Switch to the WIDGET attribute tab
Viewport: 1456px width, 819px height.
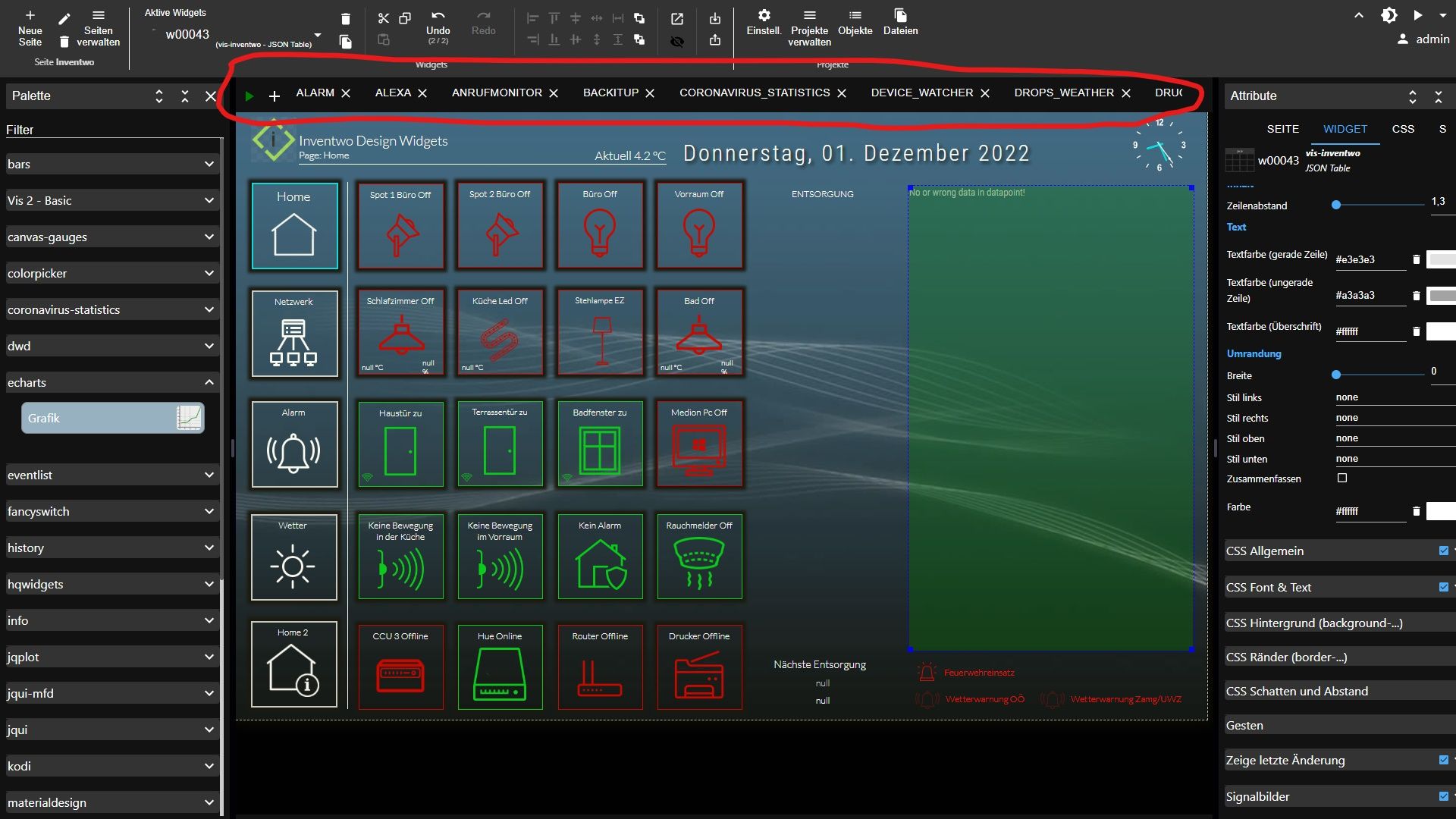(x=1344, y=128)
